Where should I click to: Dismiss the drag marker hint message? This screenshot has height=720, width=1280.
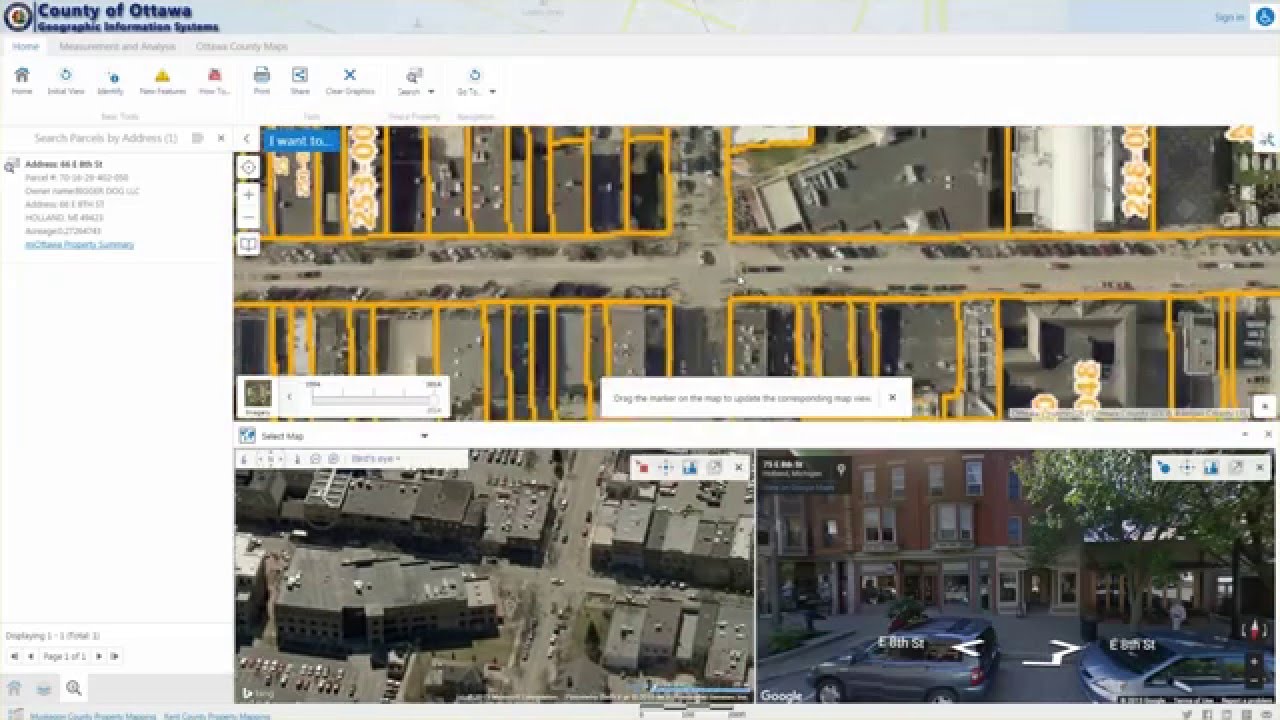pos(892,397)
